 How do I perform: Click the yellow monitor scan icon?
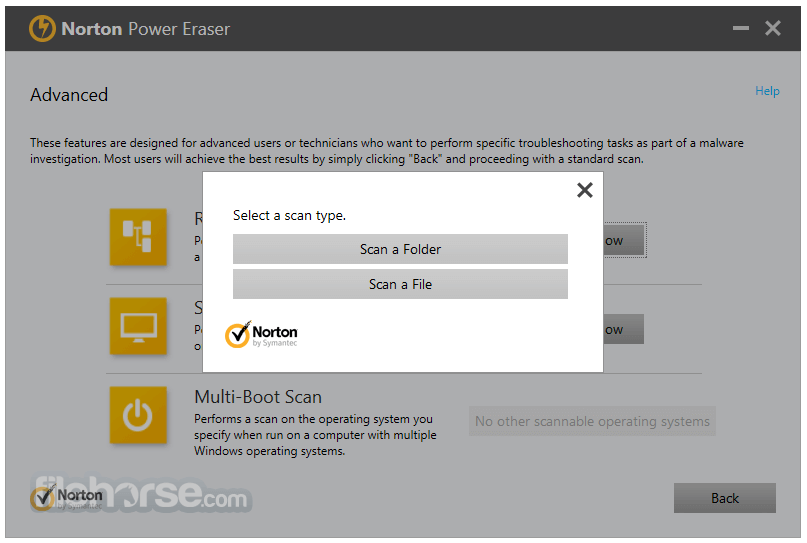[138, 326]
